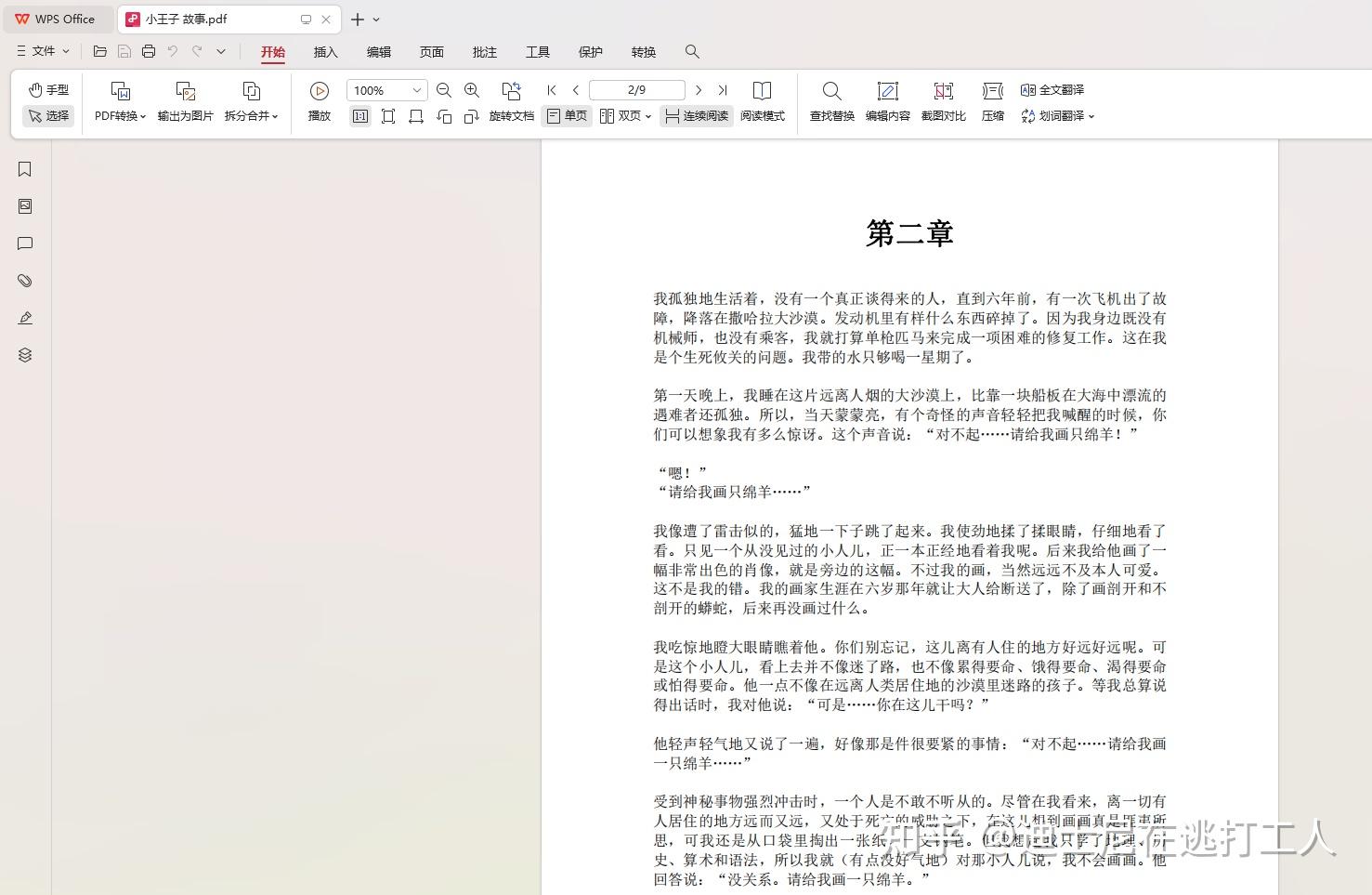
Task: Select the Hand (手型) tool
Action: click(48, 90)
